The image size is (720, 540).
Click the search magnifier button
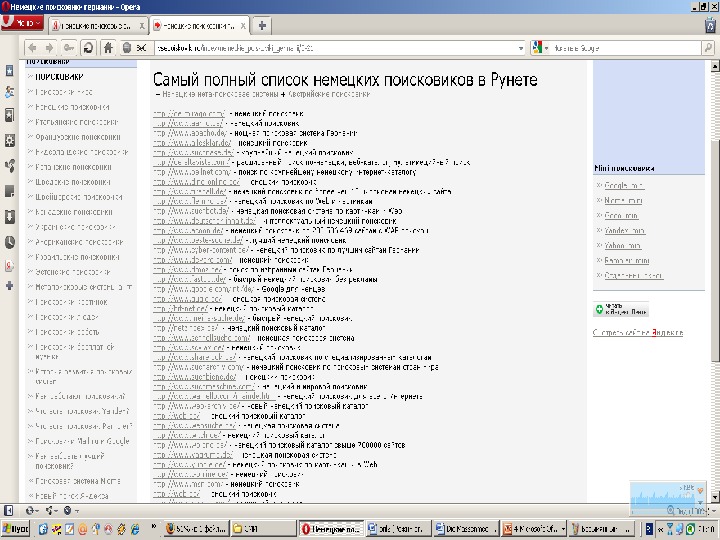pyautogui.click(x=708, y=48)
